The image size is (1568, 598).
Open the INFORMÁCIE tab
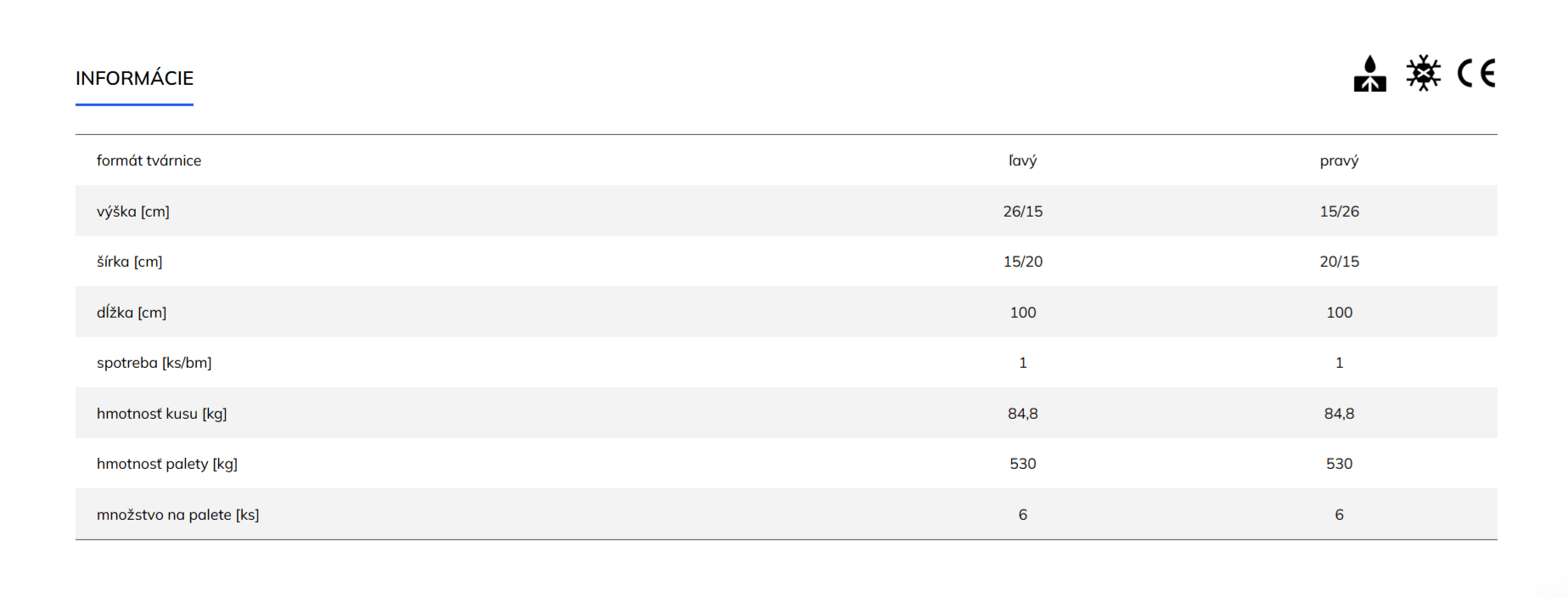click(x=134, y=78)
